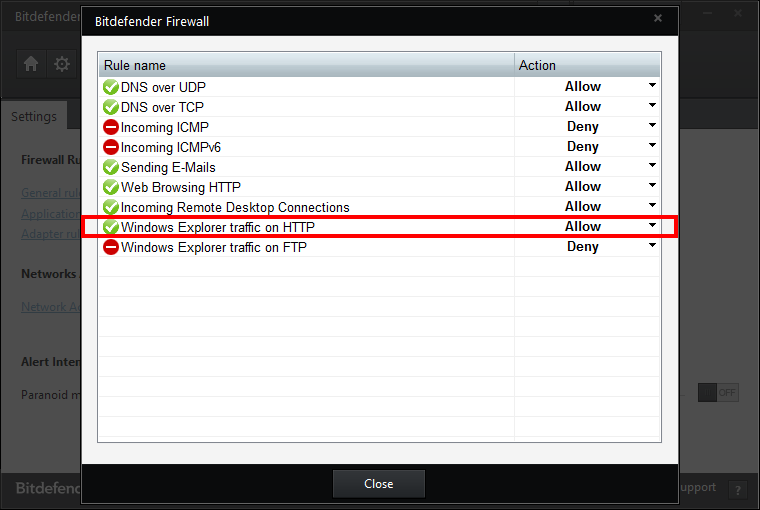Image resolution: width=760 pixels, height=510 pixels.
Task: Switch to the Settings tab
Action: coord(34,116)
